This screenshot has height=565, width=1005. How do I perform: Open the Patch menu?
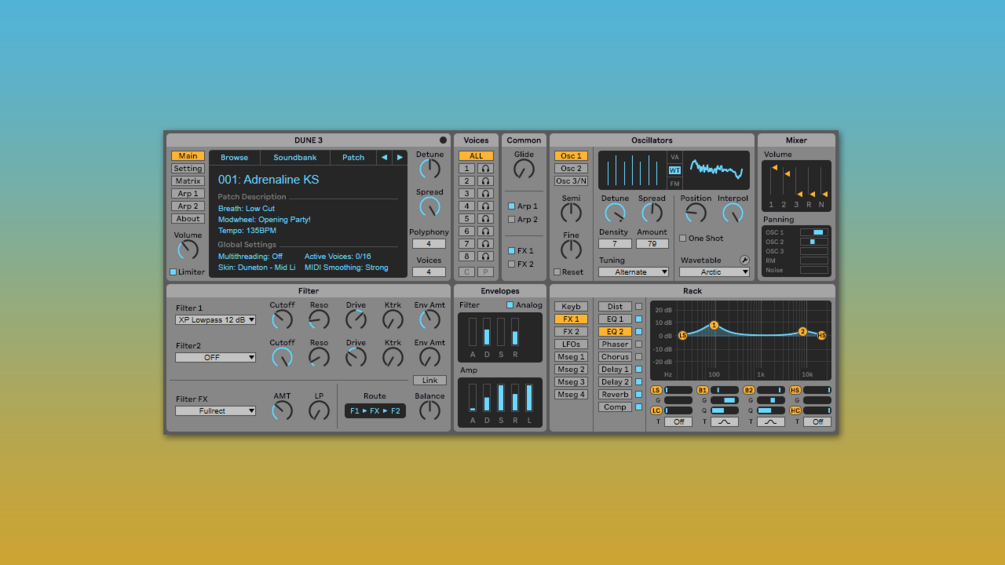click(x=353, y=157)
